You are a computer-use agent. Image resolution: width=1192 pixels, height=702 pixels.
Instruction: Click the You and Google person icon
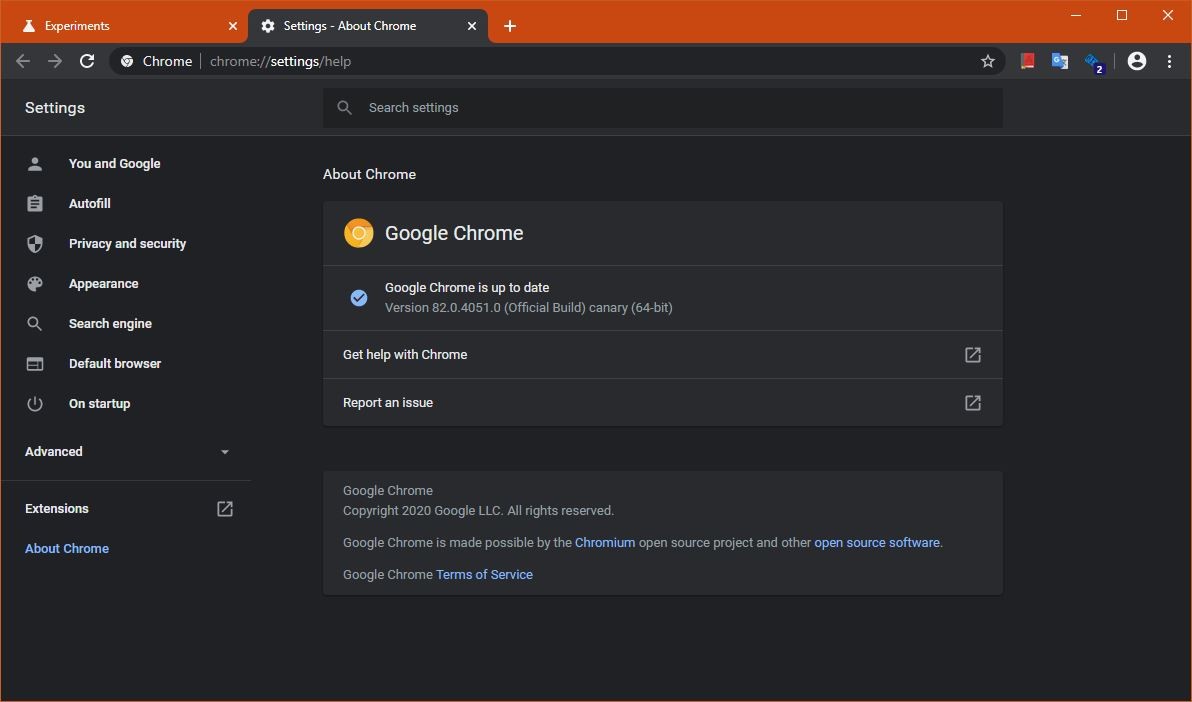(35, 164)
